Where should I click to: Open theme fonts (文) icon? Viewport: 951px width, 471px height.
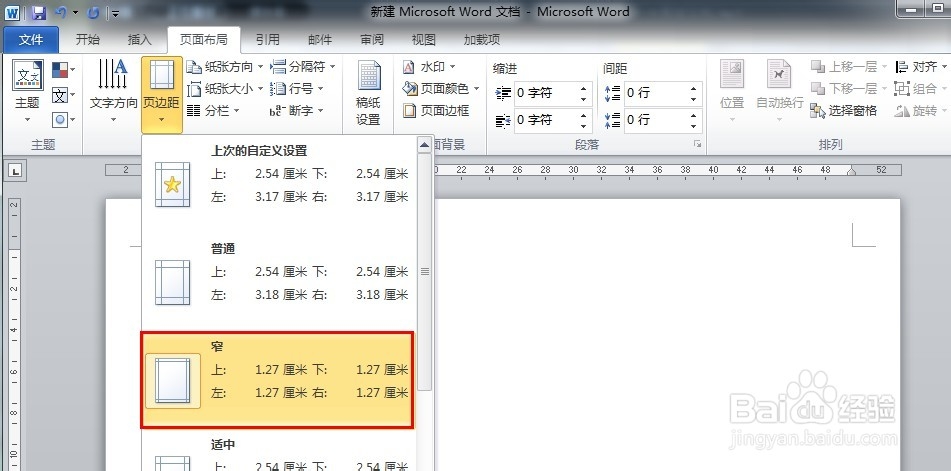(63, 95)
